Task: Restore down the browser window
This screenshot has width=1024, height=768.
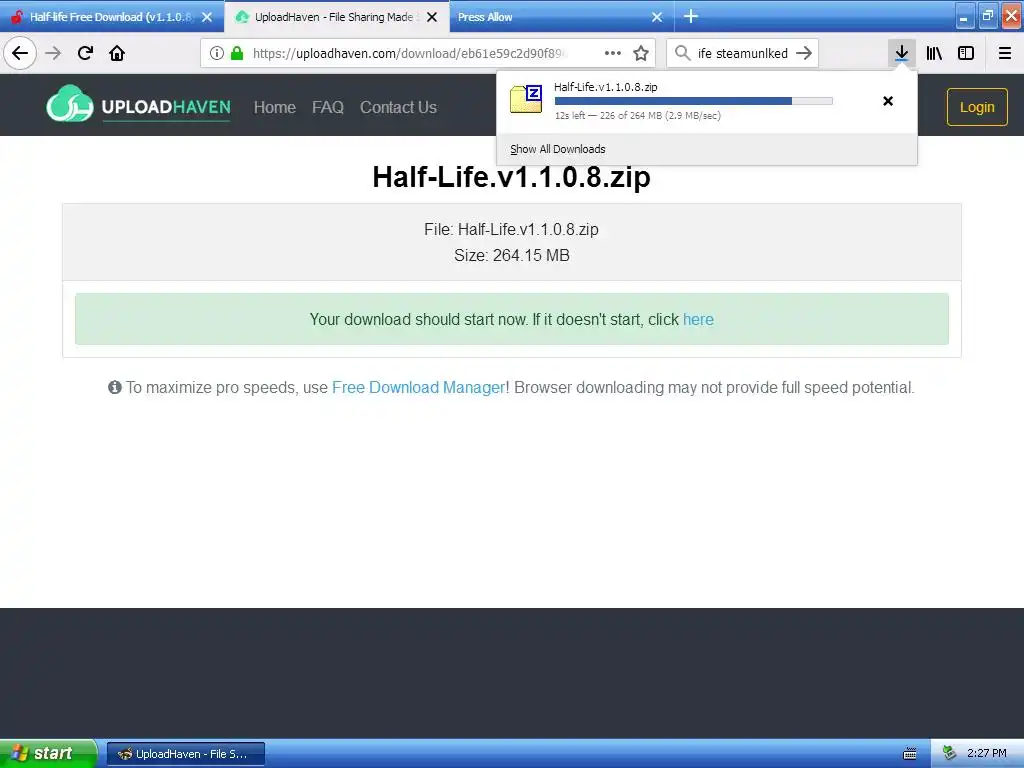Action: click(x=988, y=16)
